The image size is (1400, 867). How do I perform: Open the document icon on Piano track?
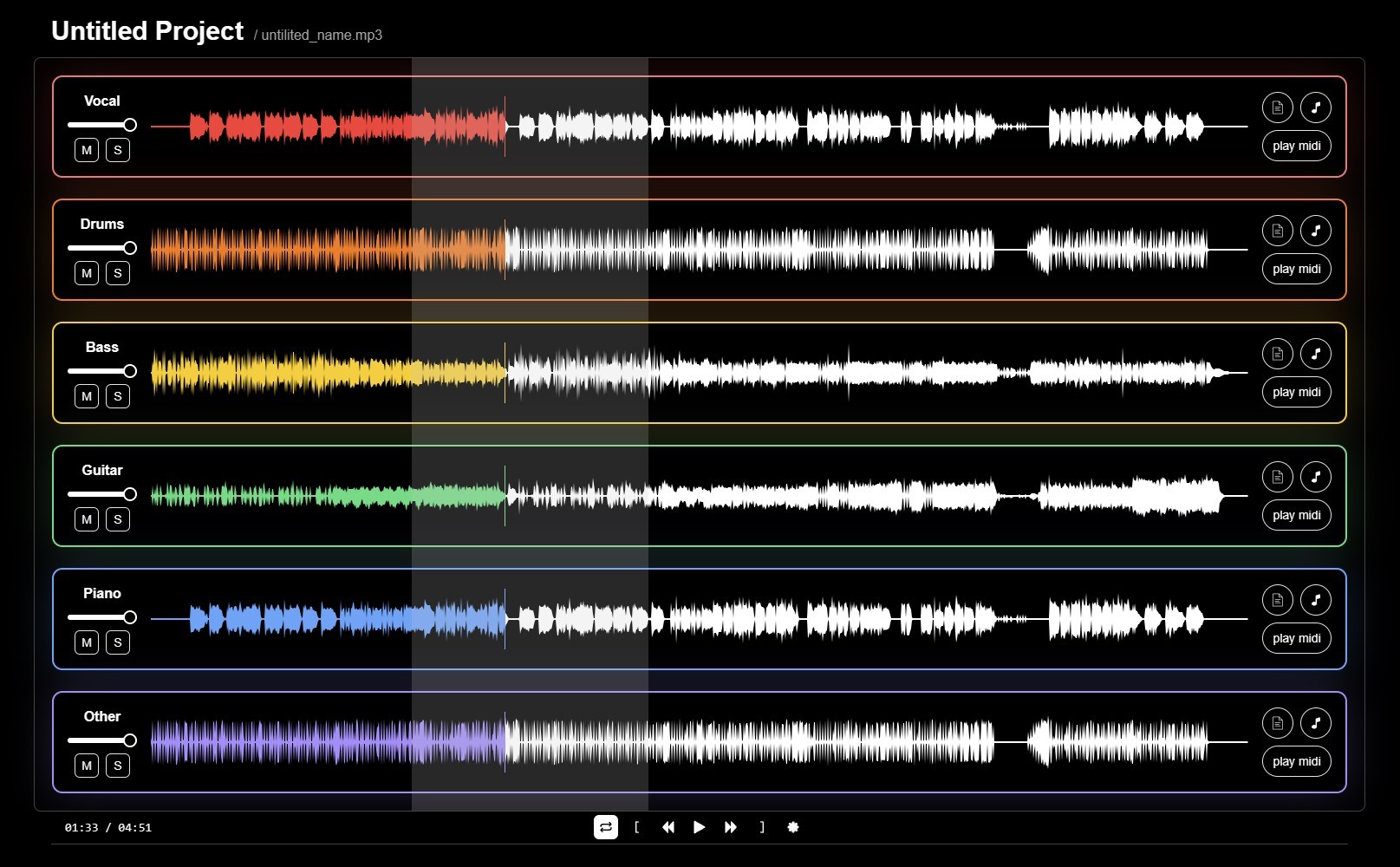pos(1277,600)
